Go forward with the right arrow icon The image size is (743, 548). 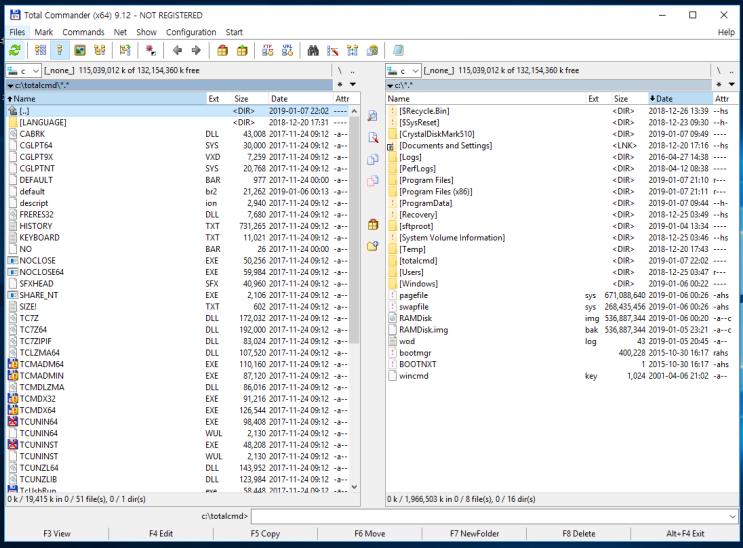click(x=196, y=50)
